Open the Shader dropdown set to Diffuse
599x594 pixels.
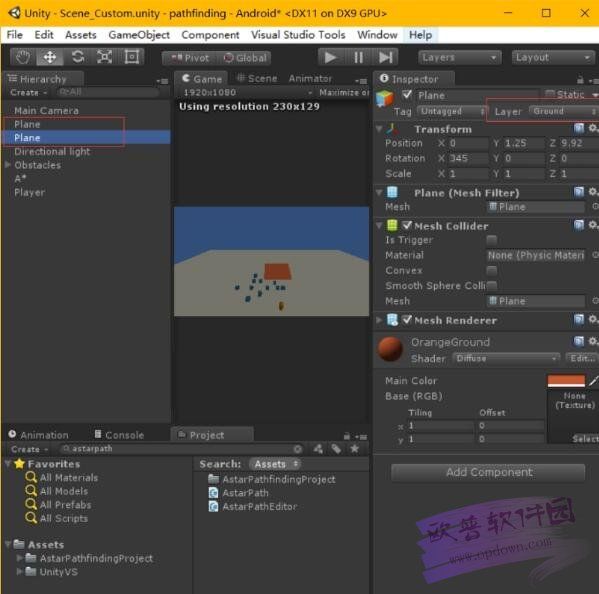pyautogui.click(x=506, y=358)
